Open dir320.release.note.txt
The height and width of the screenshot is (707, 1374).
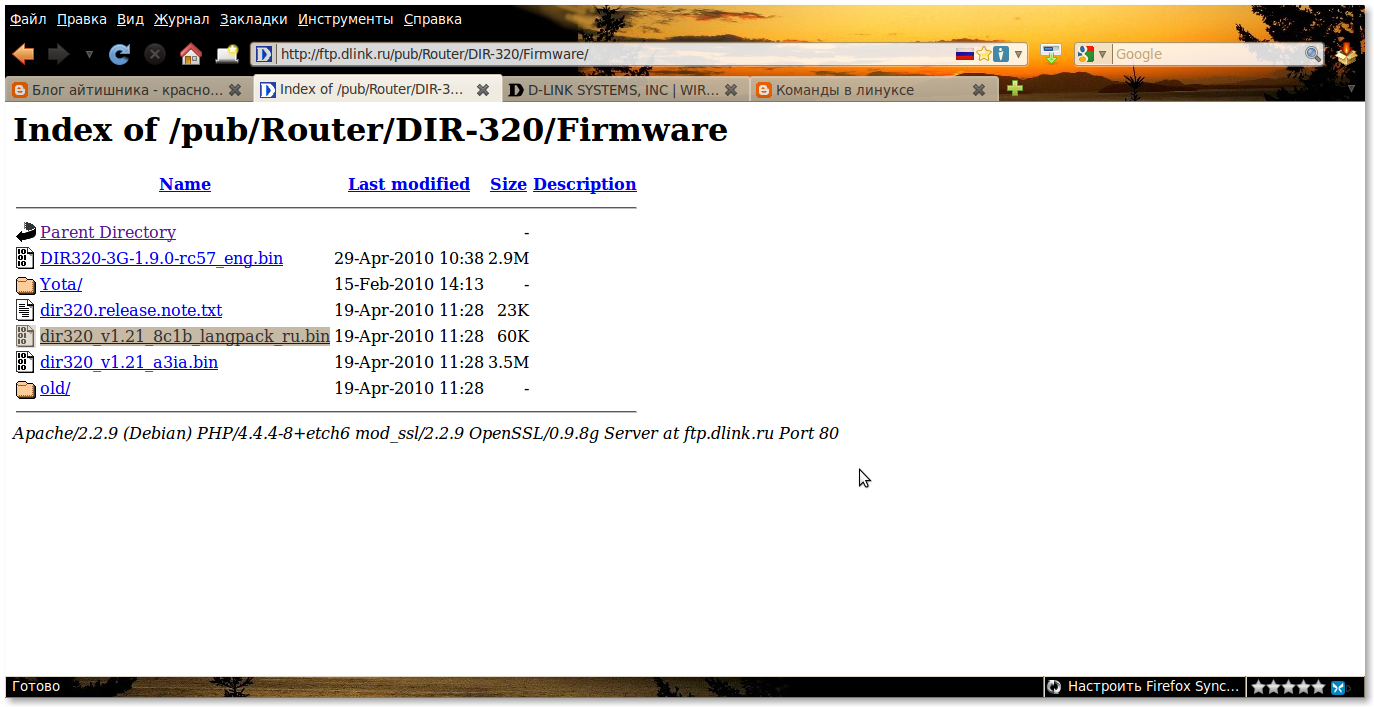point(131,310)
